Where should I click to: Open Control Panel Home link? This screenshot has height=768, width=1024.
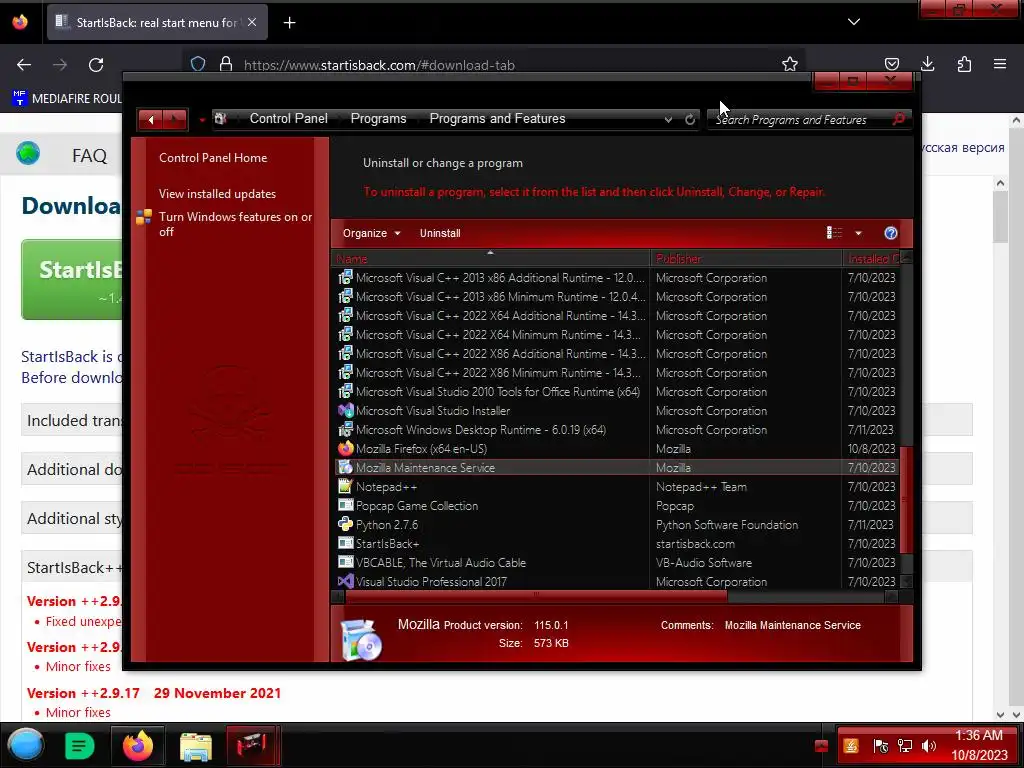pyautogui.click(x=213, y=157)
